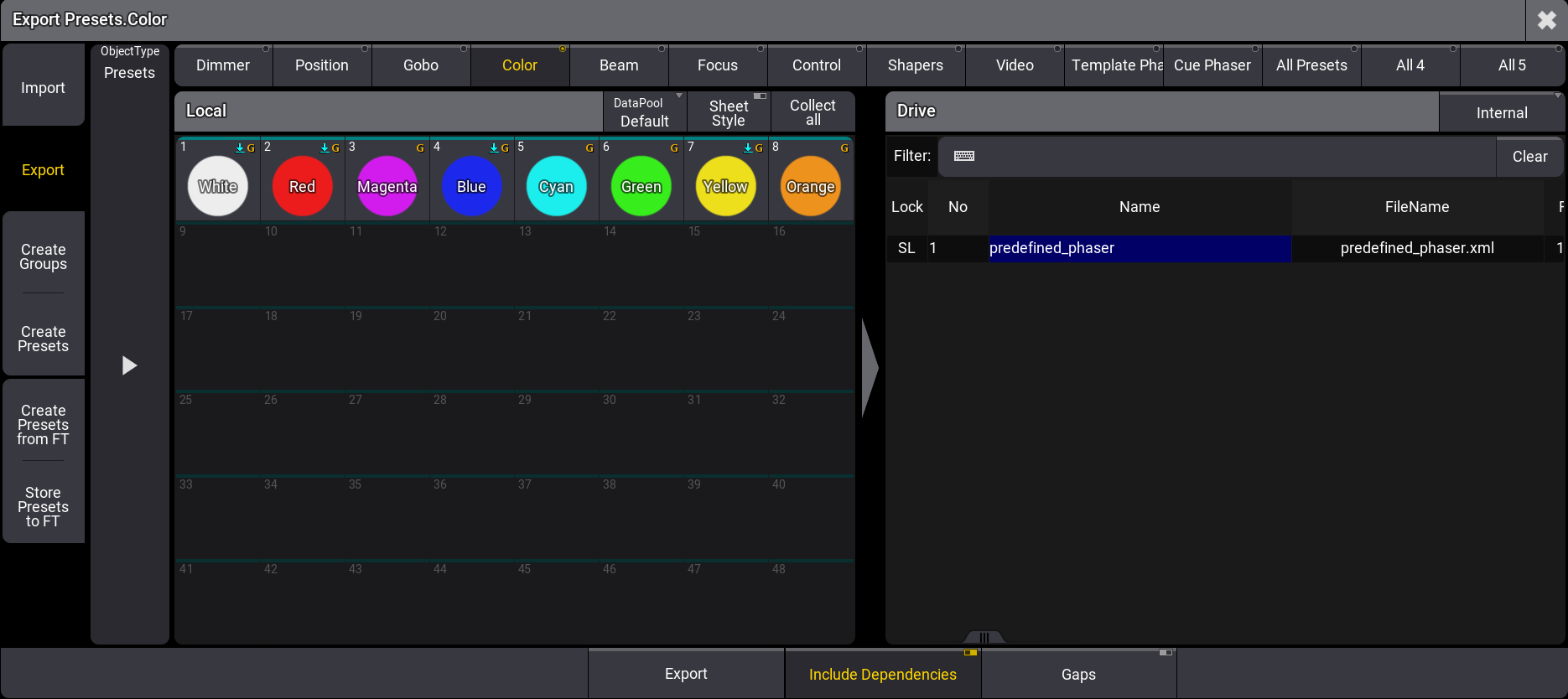Screen dimensions: 1568x699
Task: Select the Cyan preset circle
Action: tap(556, 186)
